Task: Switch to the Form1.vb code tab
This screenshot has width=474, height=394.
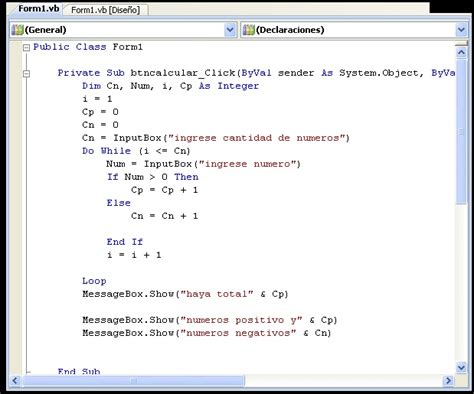Action: (38, 9)
